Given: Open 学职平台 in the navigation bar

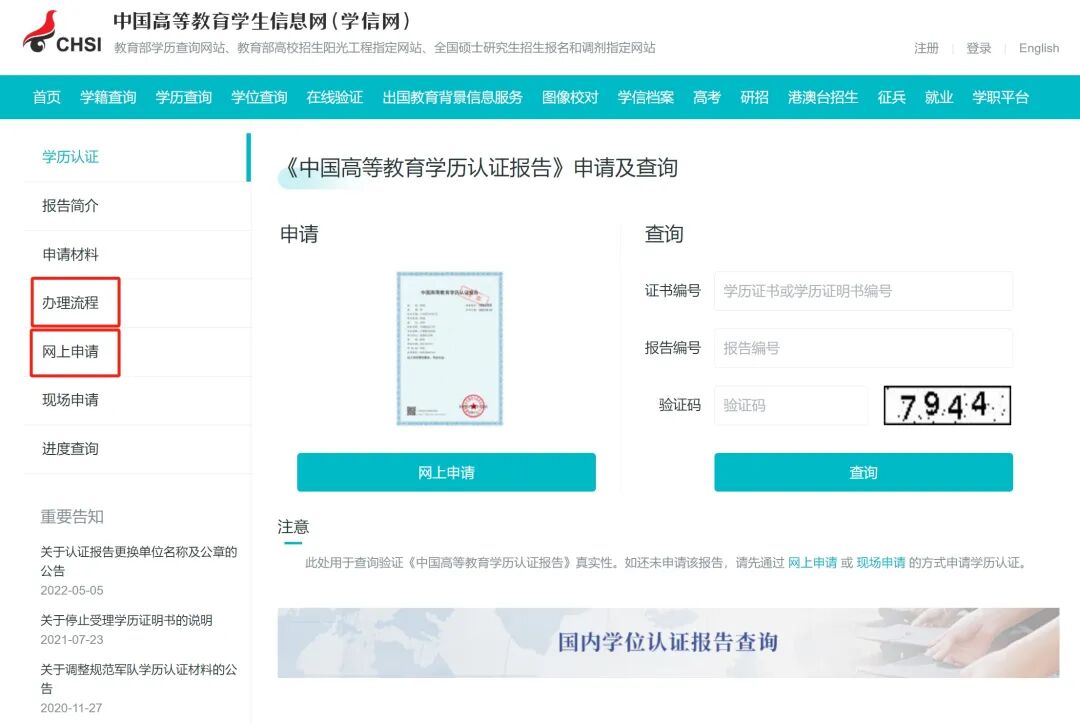Looking at the screenshot, I should pos(1000,97).
